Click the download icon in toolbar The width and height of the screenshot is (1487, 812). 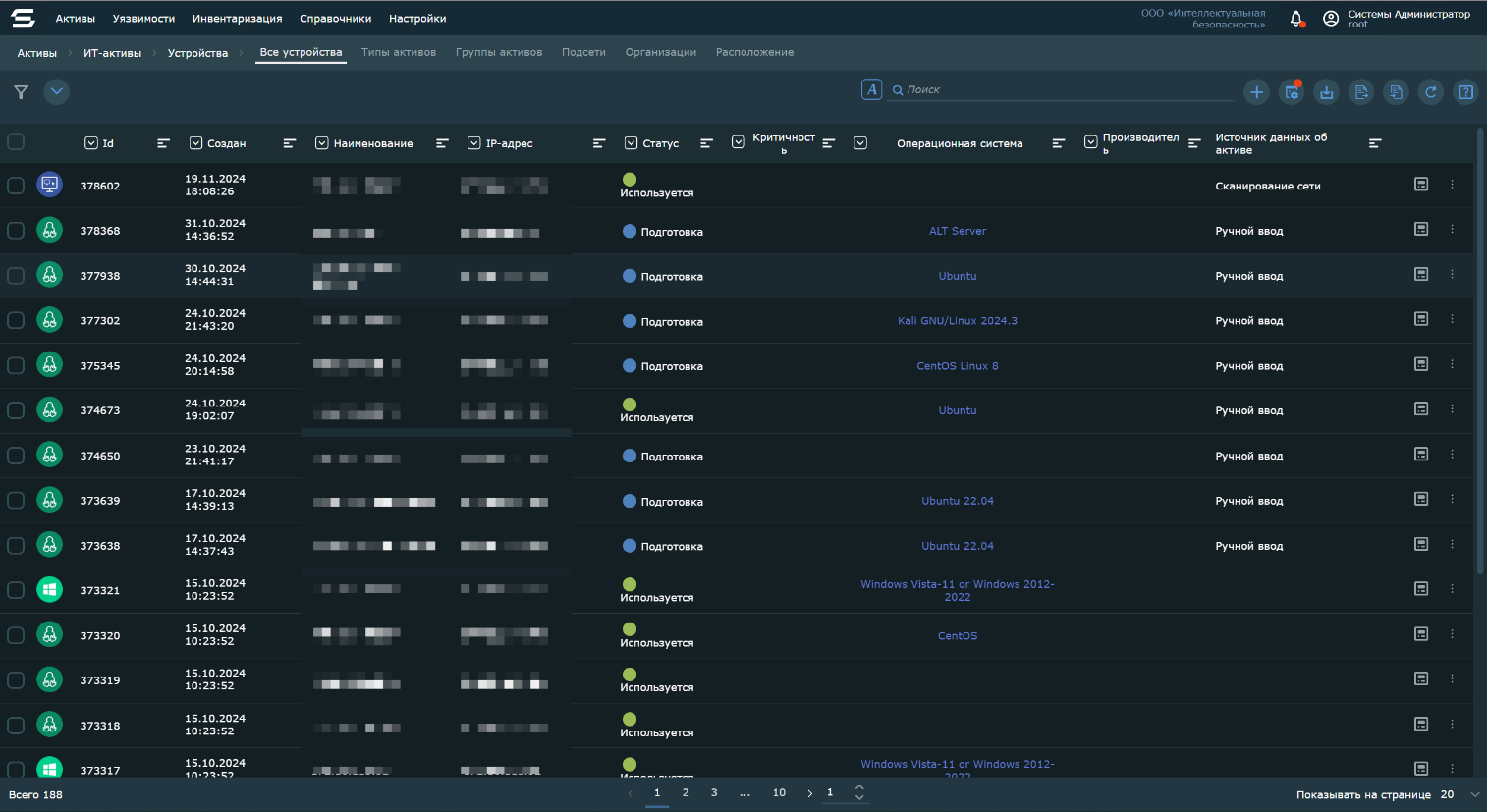click(1326, 92)
